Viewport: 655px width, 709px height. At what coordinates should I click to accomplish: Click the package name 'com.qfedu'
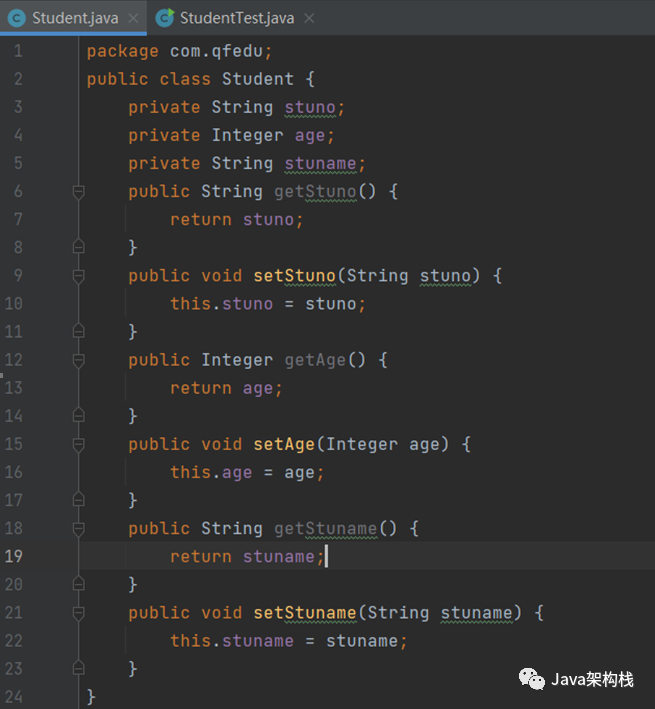pyautogui.click(x=216, y=52)
